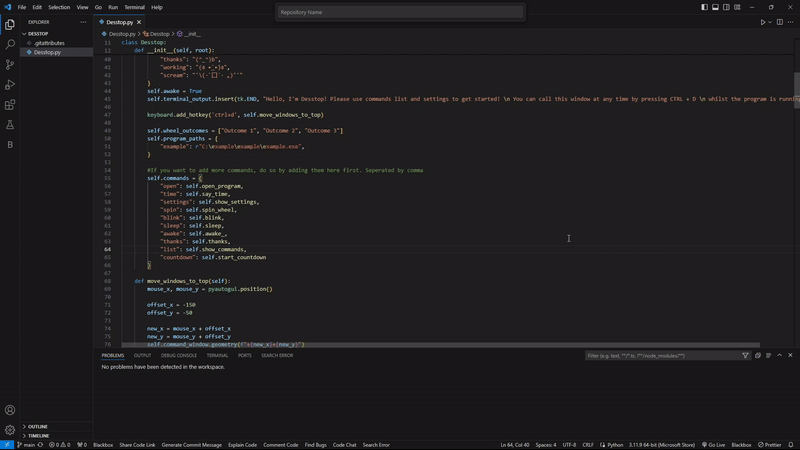This screenshot has height=450, width=800.
Task: Open the errors and warnings counter
Action: (60, 445)
